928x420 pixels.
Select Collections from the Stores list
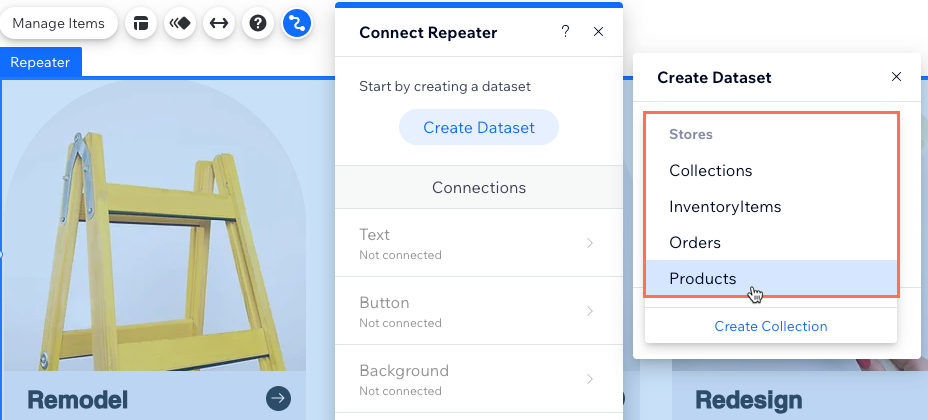coord(710,171)
